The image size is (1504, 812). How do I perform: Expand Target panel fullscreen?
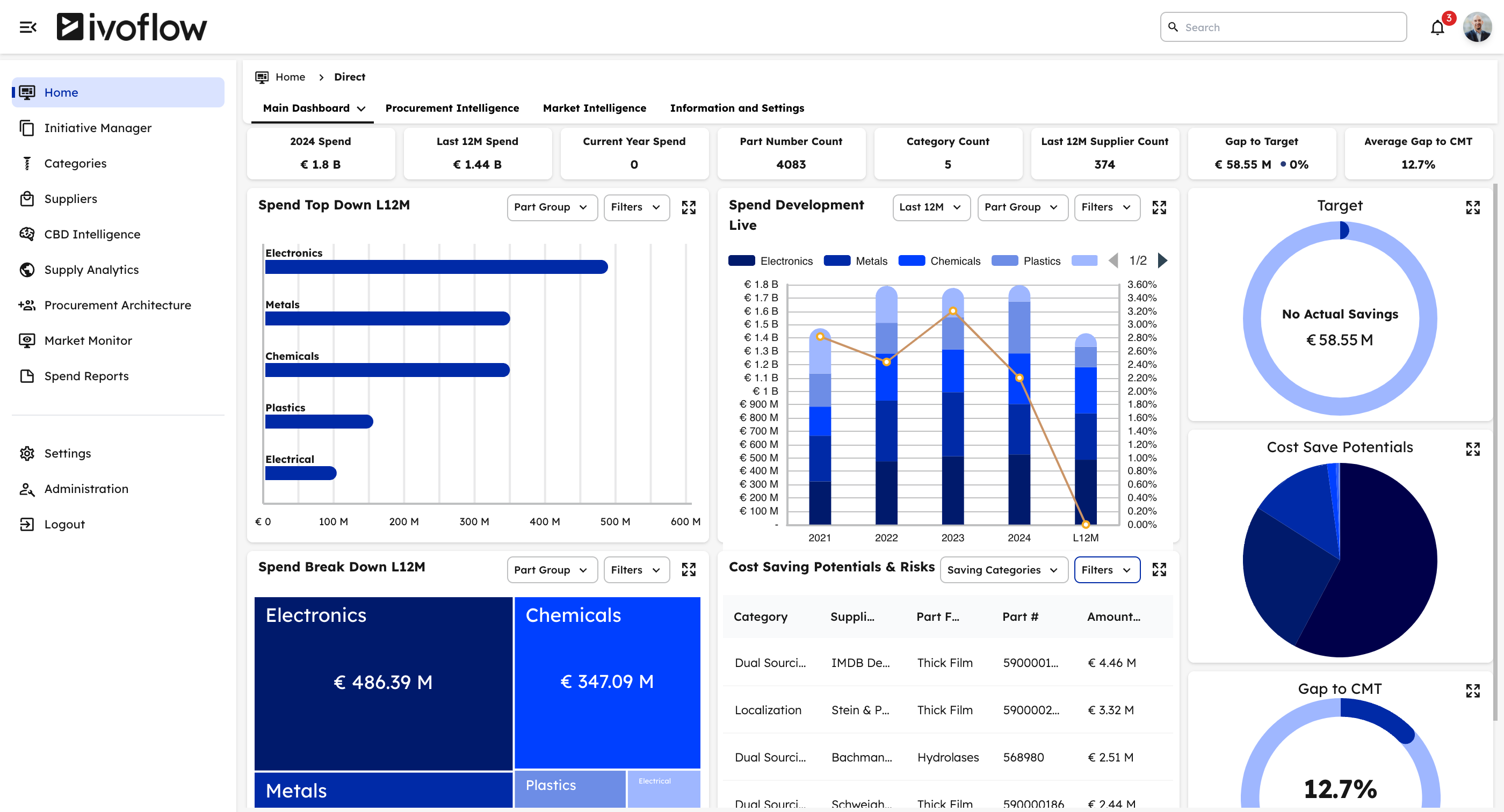tap(1472, 207)
